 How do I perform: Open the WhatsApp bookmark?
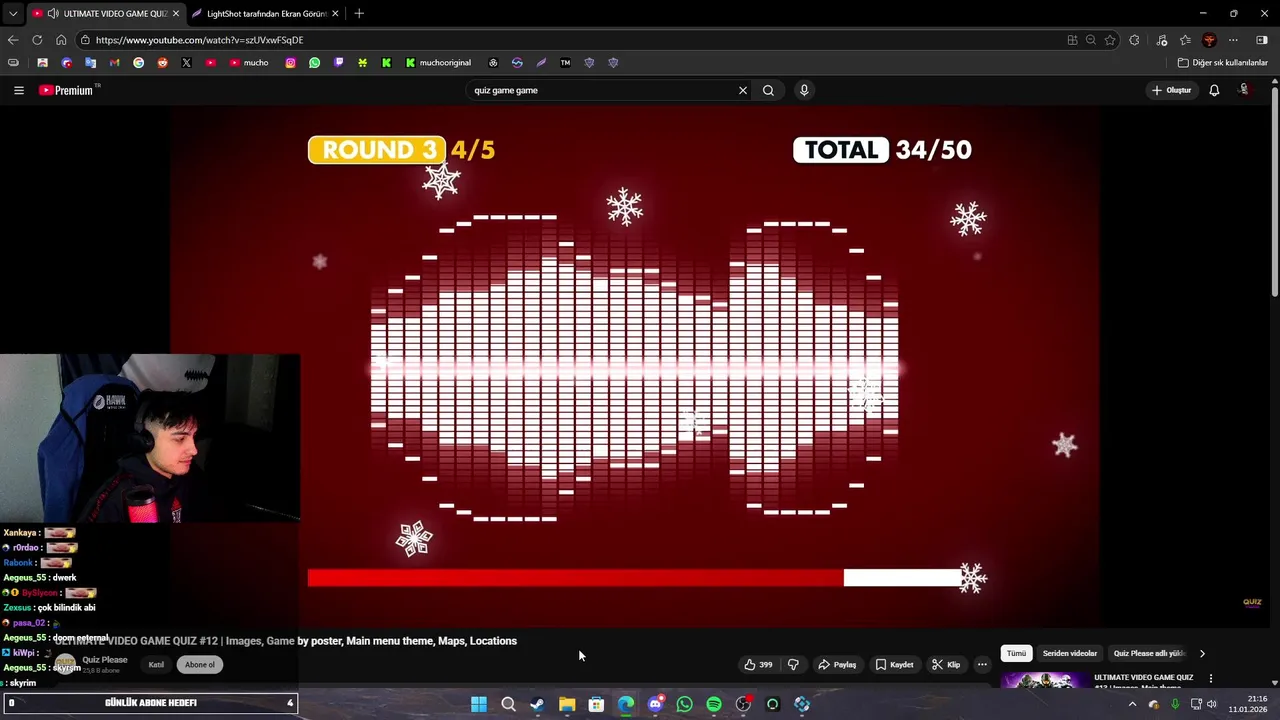(314, 62)
